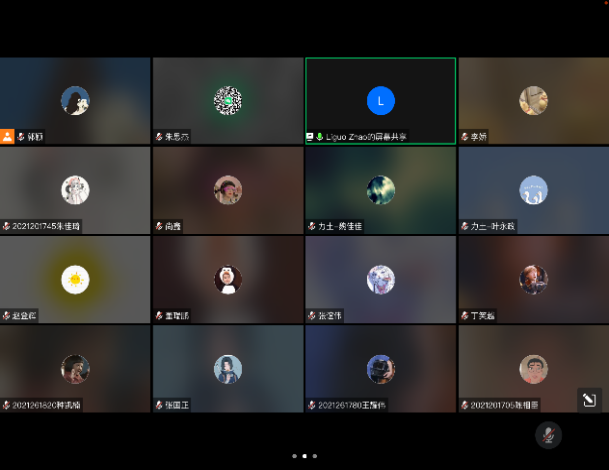This screenshot has height=470, width=609.
Task: Select participant tile labeled 2021261820
Action: pyautogui.click(x=75, y=369)
